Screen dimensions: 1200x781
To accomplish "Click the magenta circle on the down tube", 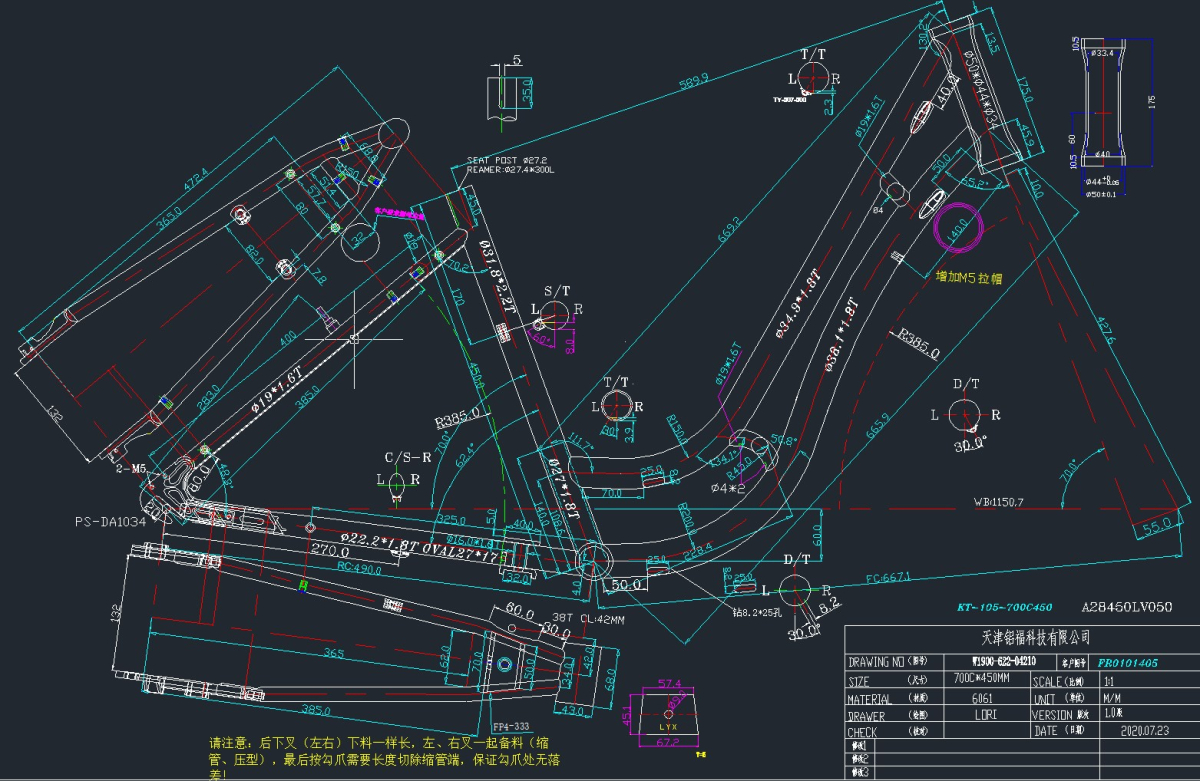I will [958, 227].
